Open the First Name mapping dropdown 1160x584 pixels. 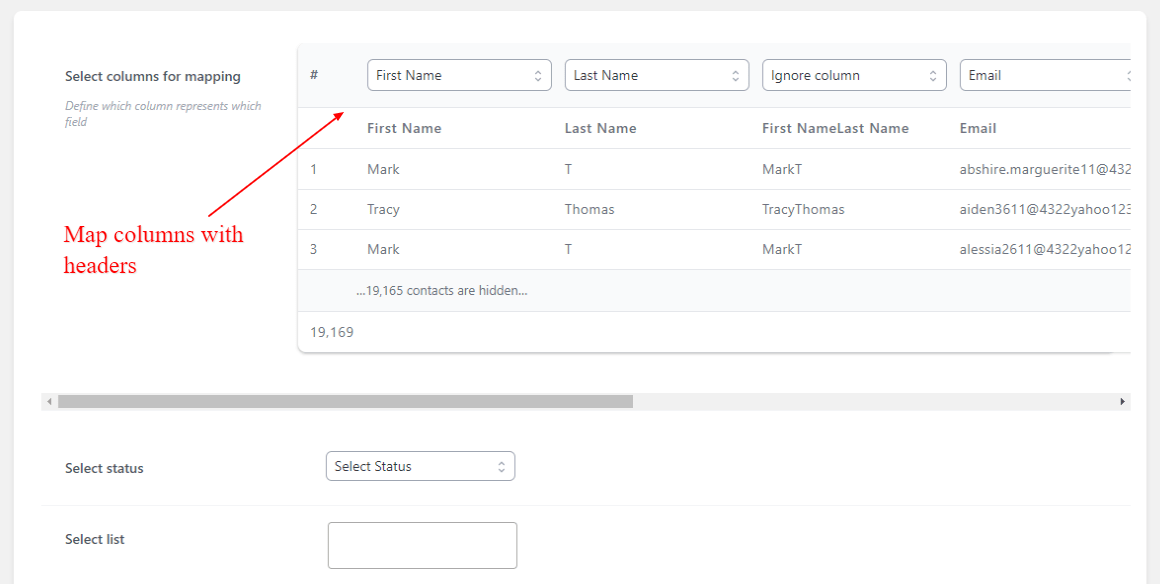tap(459, 75)
